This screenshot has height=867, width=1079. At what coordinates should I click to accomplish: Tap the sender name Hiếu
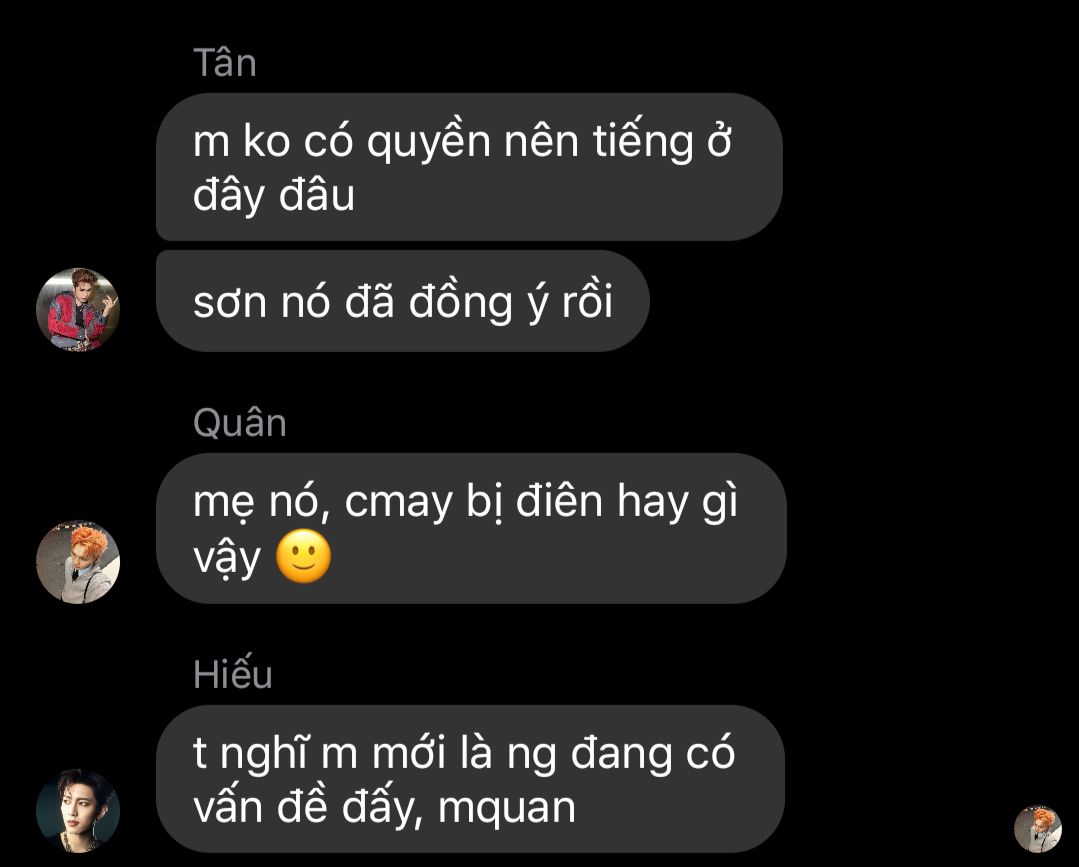[x=233, y=673]
